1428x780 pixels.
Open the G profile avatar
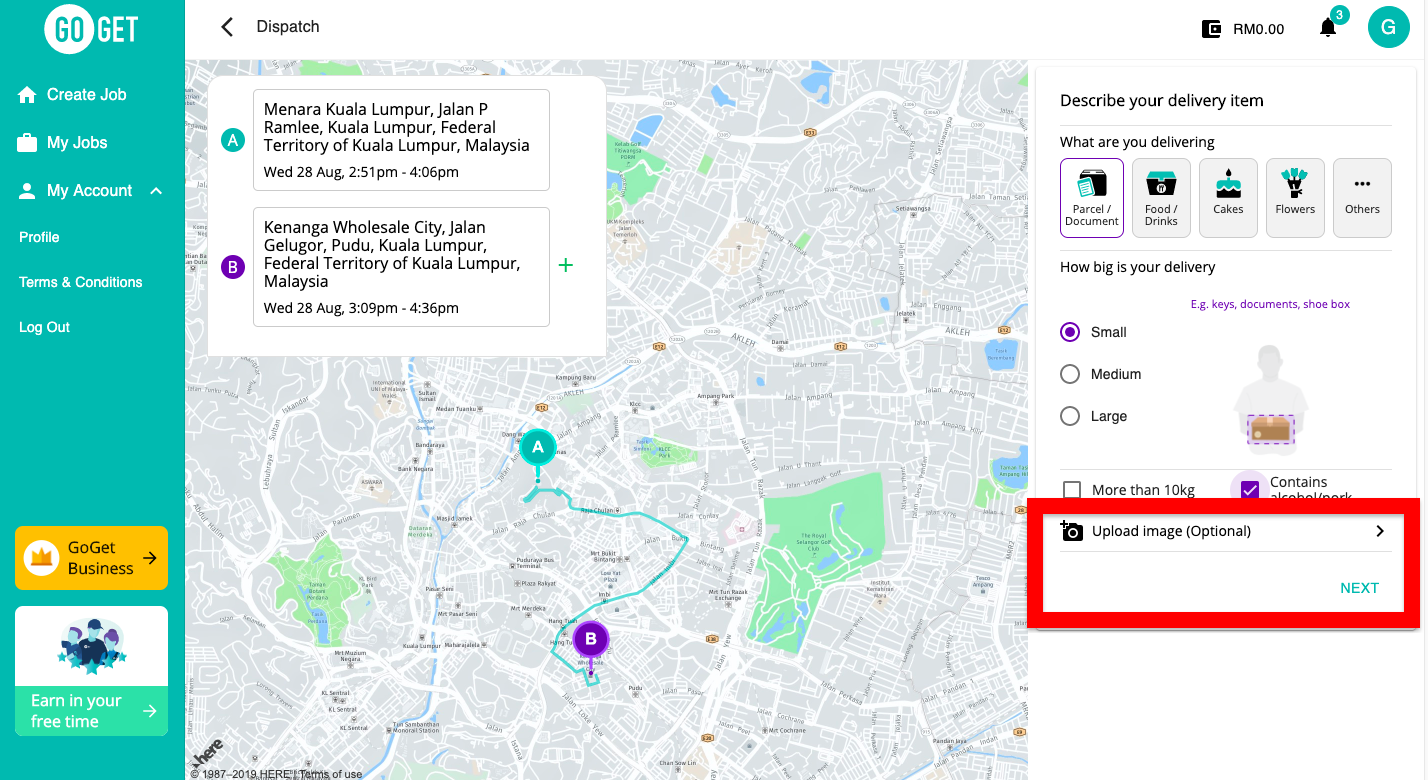click(x=1388, y=28)
